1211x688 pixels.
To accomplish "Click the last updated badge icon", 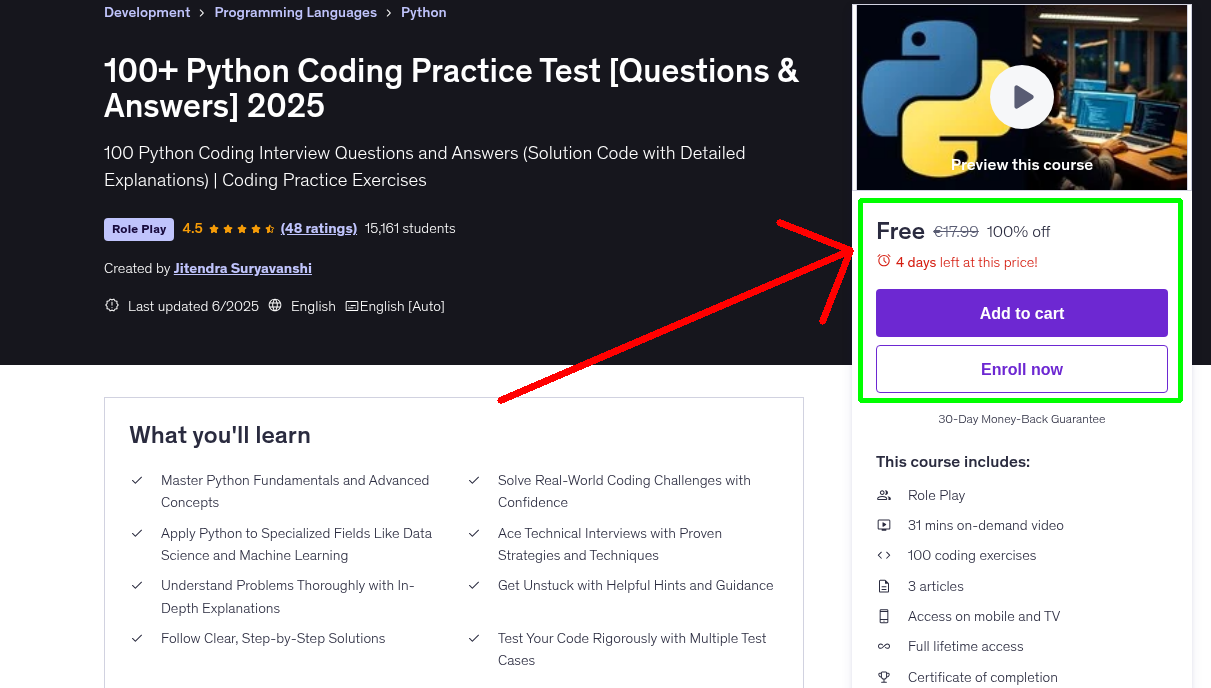I will [112, 306].
